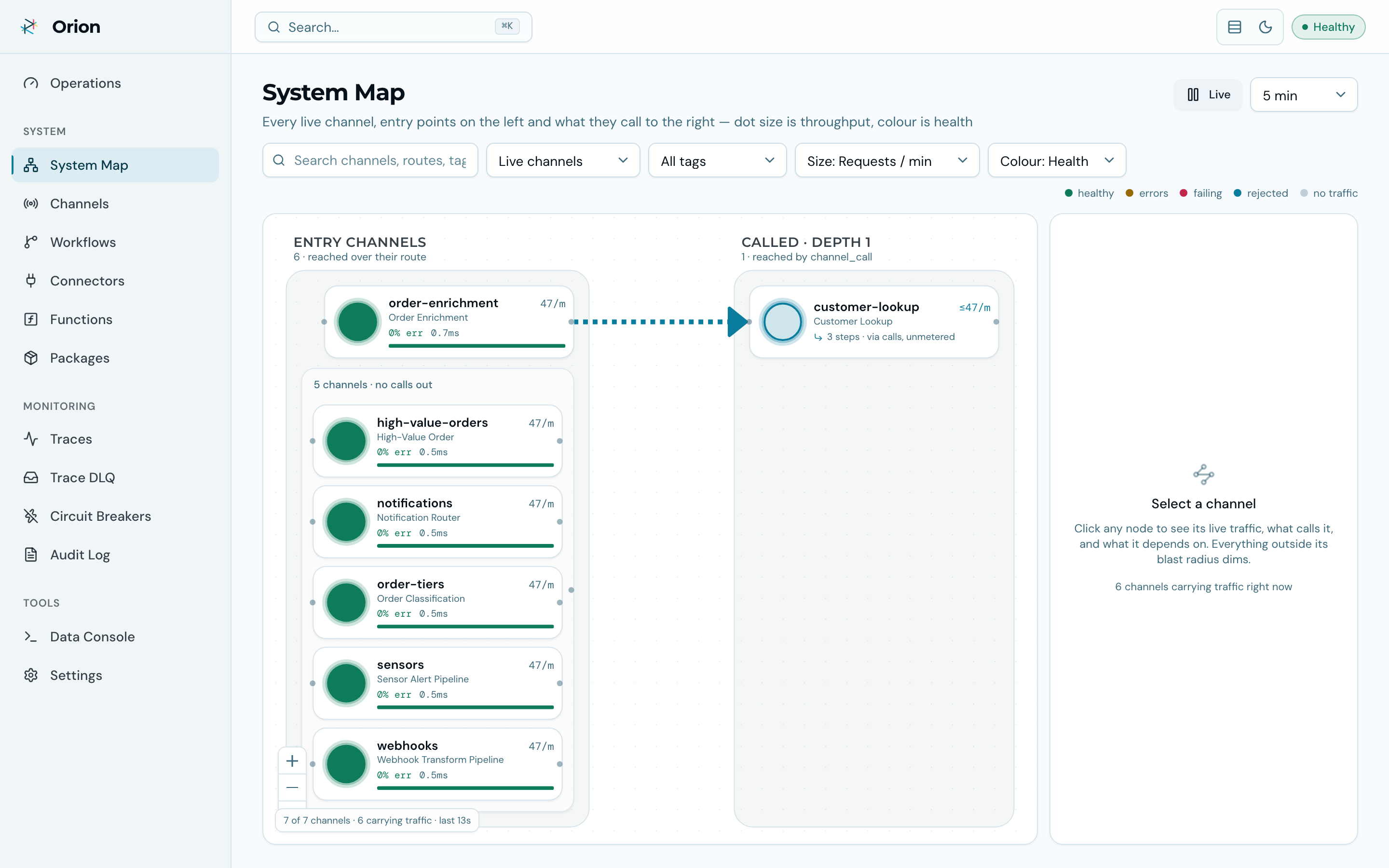Click the Orion logo icon
This screenshot has height=868, width=1389.
(x=29, y=27)
